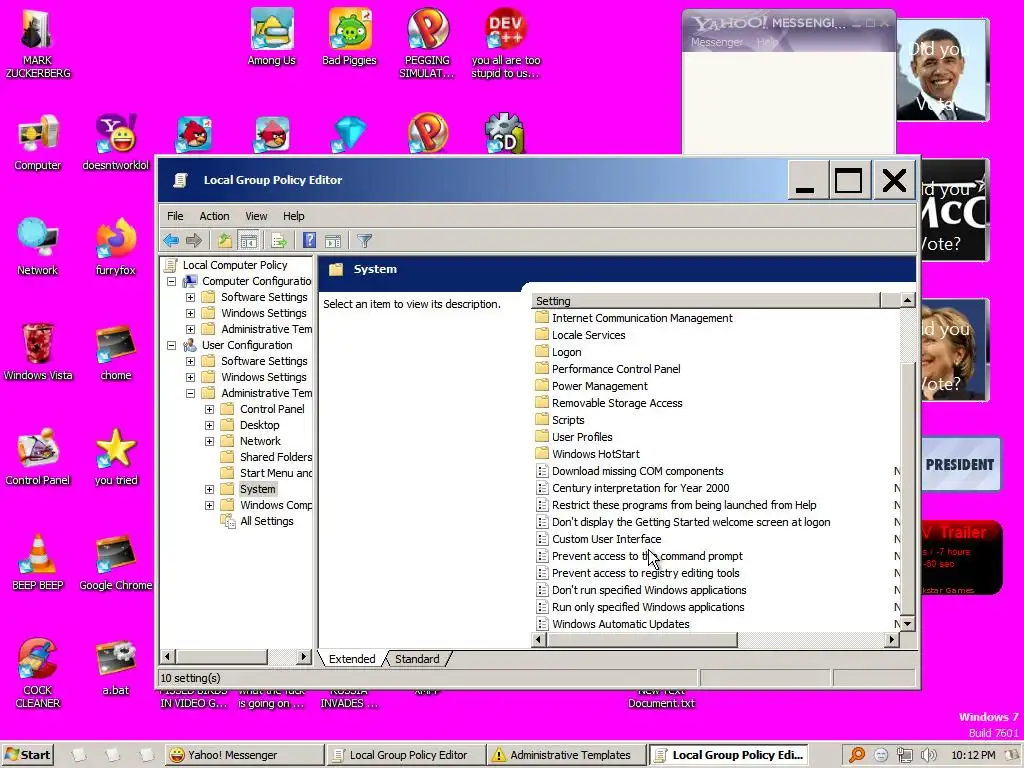Open Messenger menu in Yahoo! Messenger window
This screenshot has height=768, width=1024.
(716, 42)
